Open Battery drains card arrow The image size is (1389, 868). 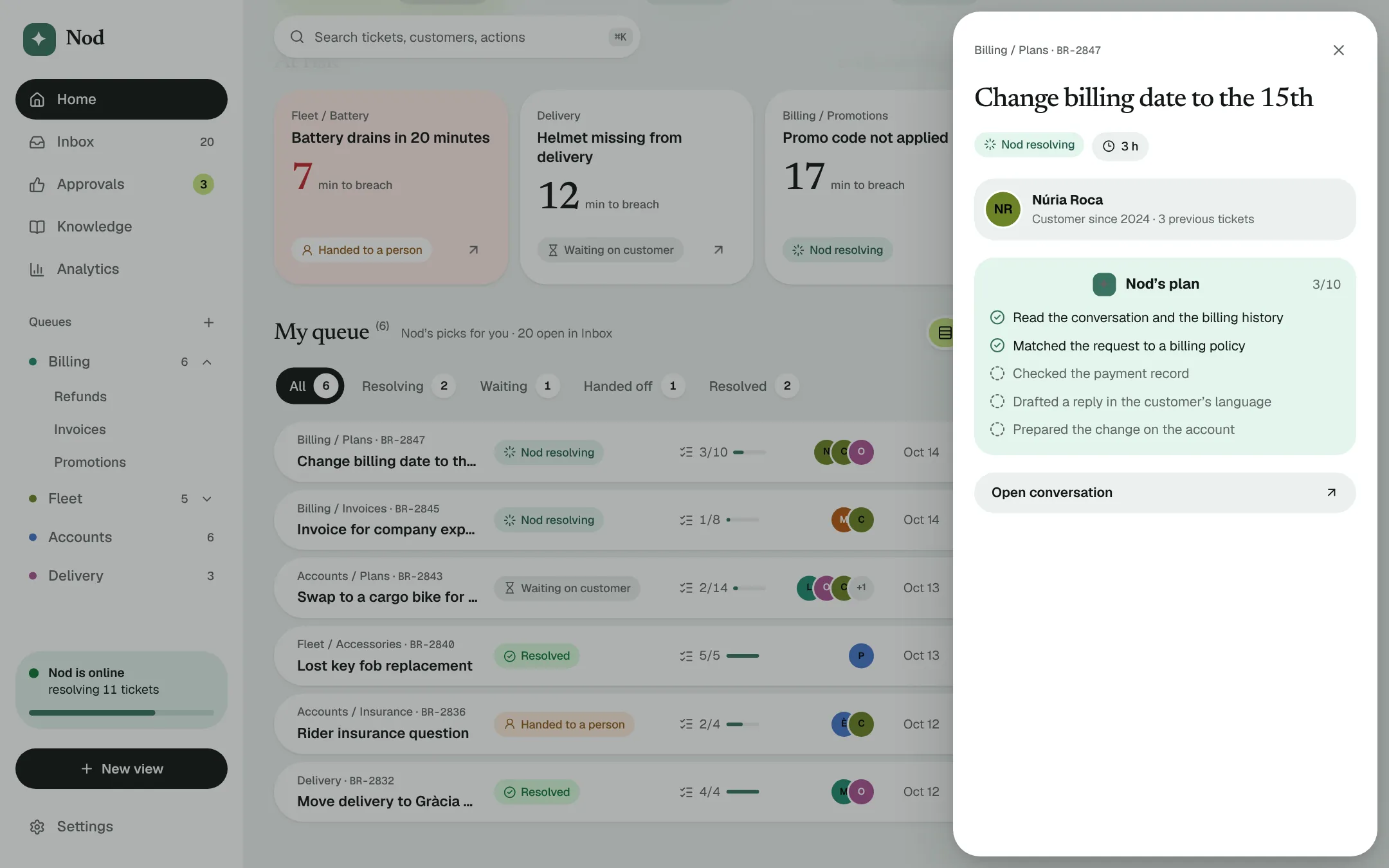point(474,250)
